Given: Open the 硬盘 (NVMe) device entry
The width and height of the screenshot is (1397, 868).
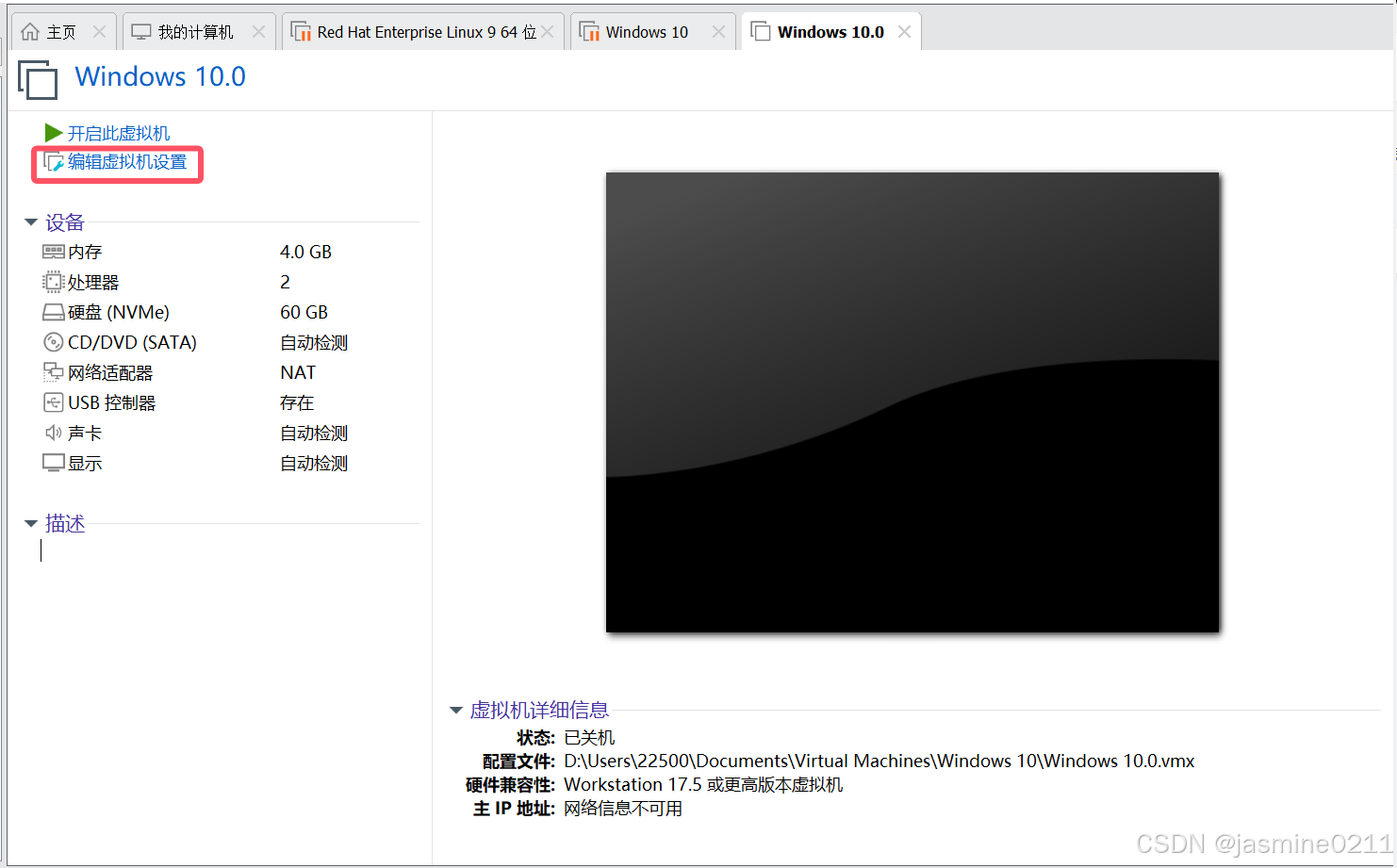Looking at the screenshot, I should pyautogui.click(x=119, y=312).
